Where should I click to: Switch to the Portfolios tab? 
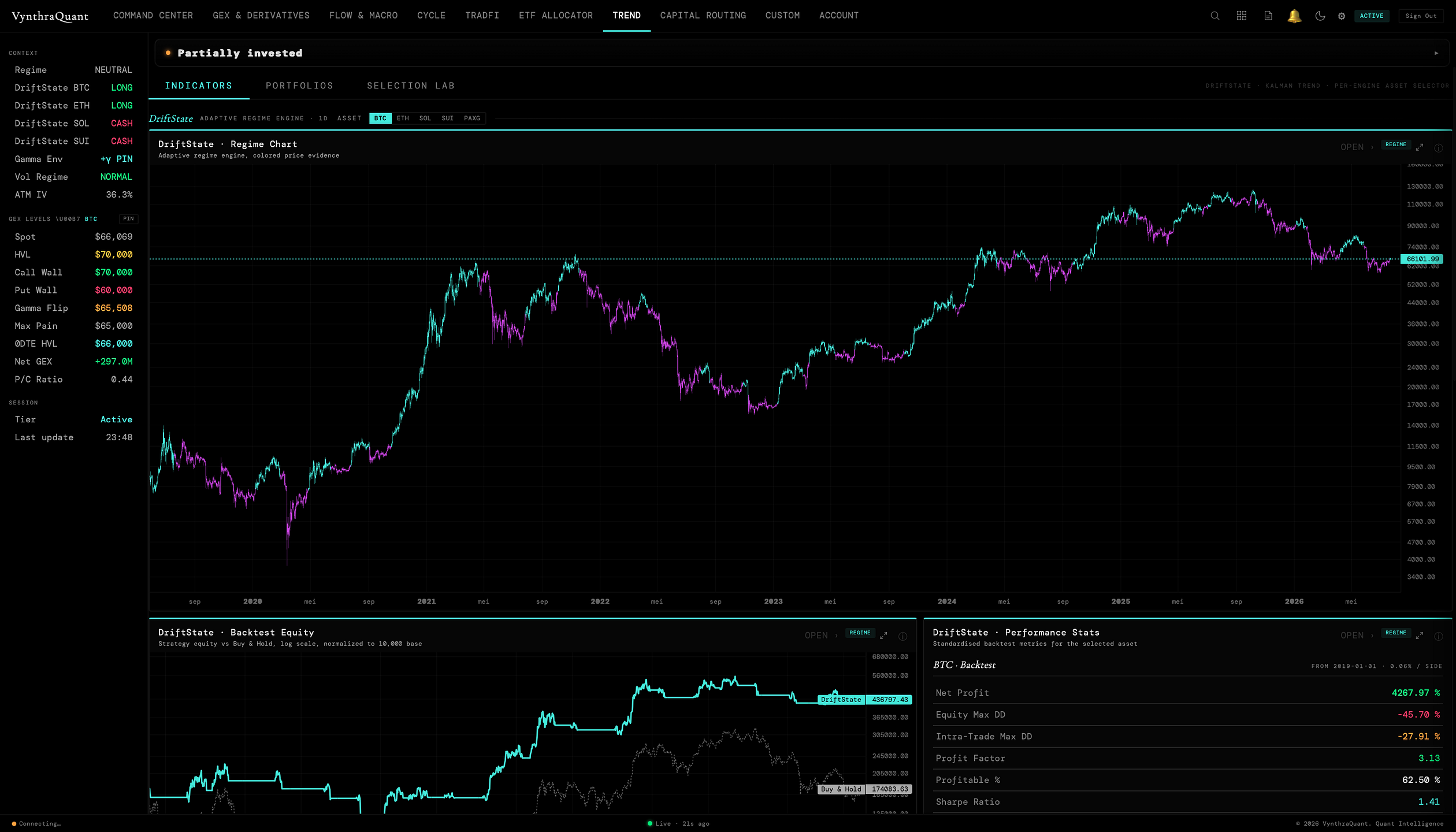pyautogui.click(x=299, y=86)
